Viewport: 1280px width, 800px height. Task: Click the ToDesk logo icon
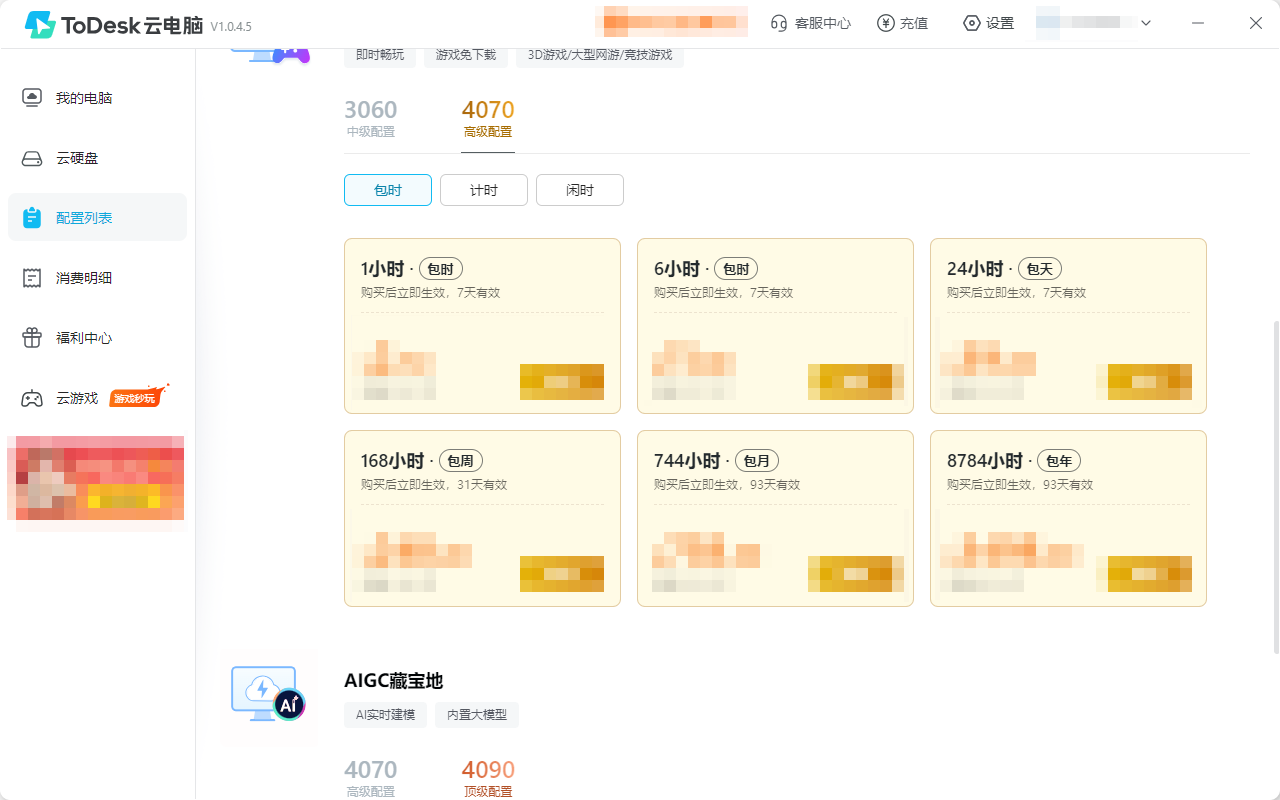tap(40, 24)
